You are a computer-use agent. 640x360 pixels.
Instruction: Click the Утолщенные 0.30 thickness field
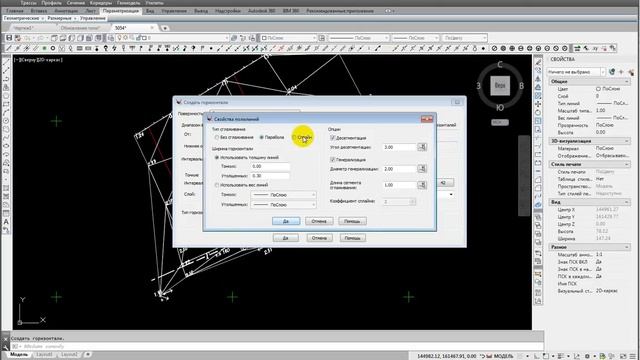point(270,176)
